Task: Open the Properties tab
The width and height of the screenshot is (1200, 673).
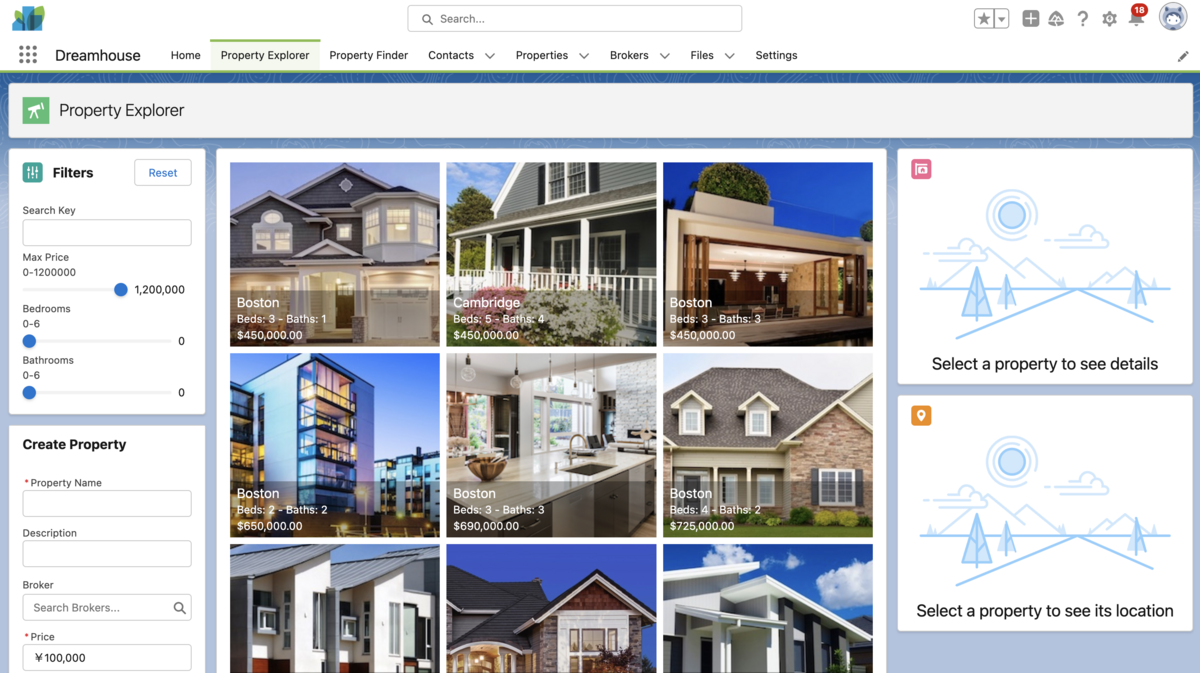Action: tap(542, 55)
